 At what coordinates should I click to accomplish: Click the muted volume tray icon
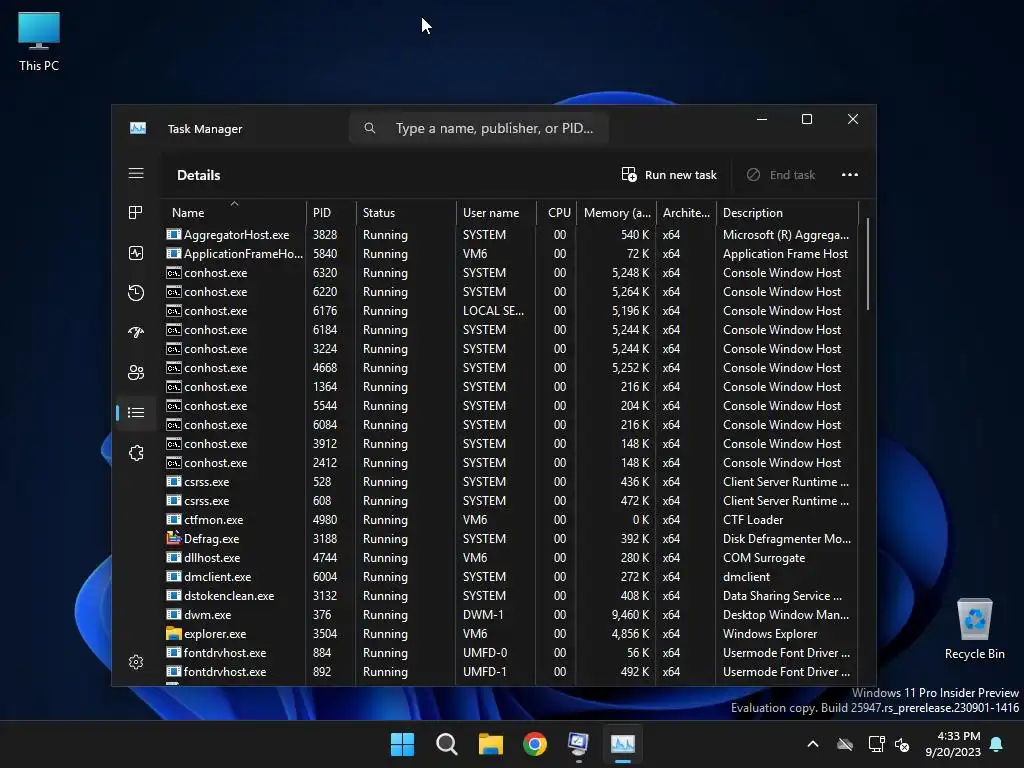pyautogui.click(x=902, y=744)
